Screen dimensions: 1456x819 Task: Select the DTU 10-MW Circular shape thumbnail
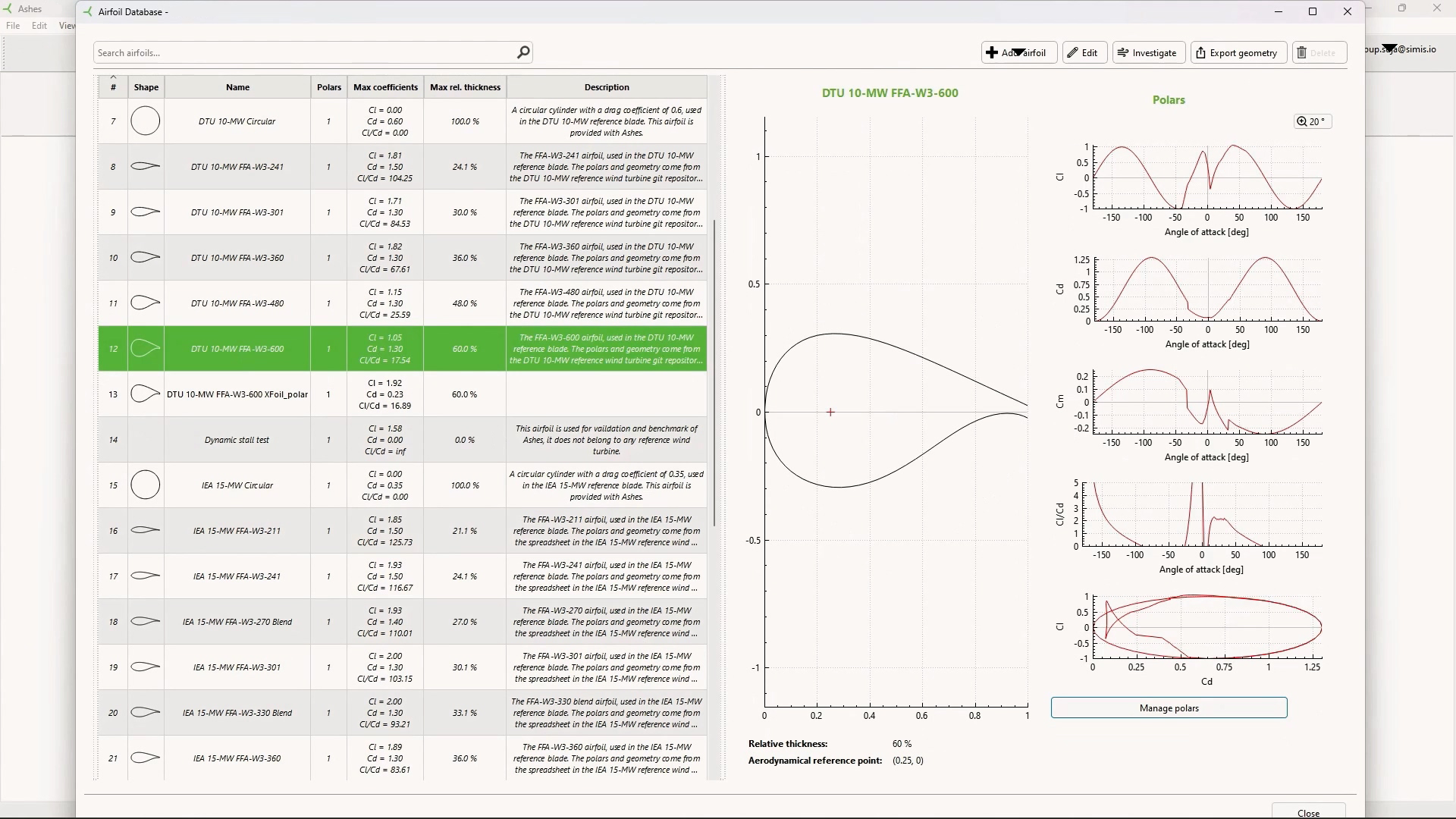(146, 121)
